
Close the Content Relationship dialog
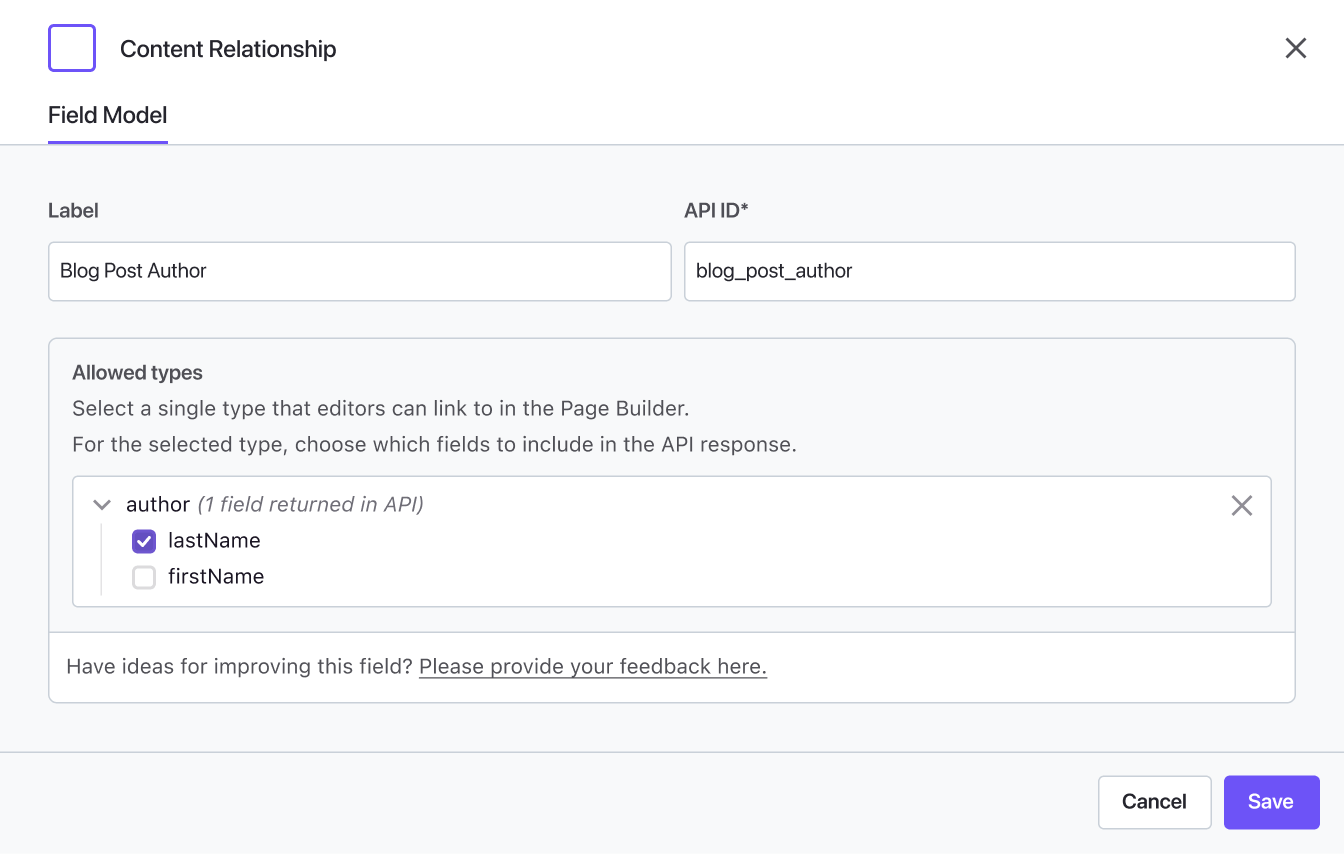pos(1295,48)
